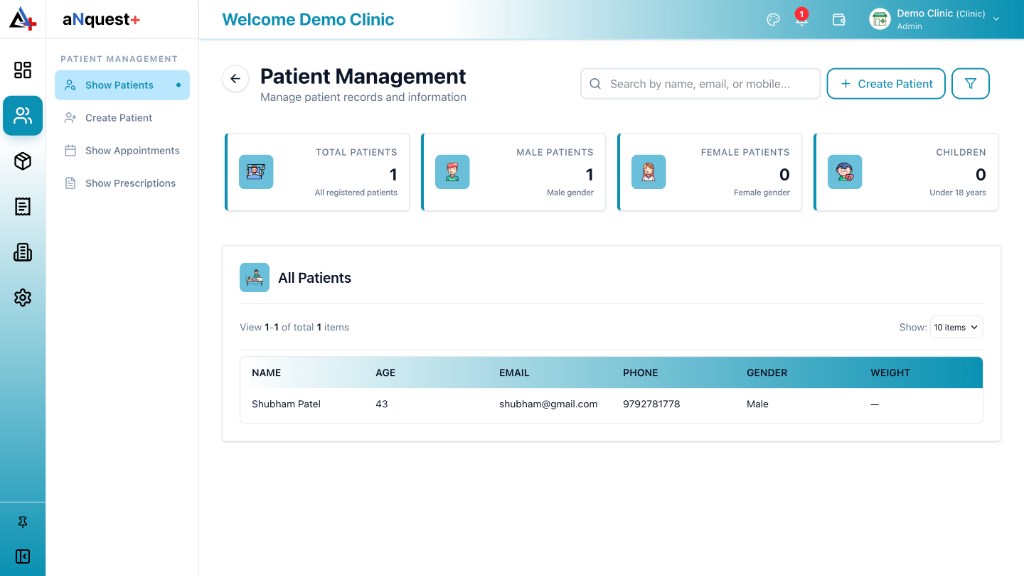The height and width of the screenshot is (576, 1024).
Task: Open the settings gear icon in sidebar
Action: pyautogui.click(x=23, y=298)
